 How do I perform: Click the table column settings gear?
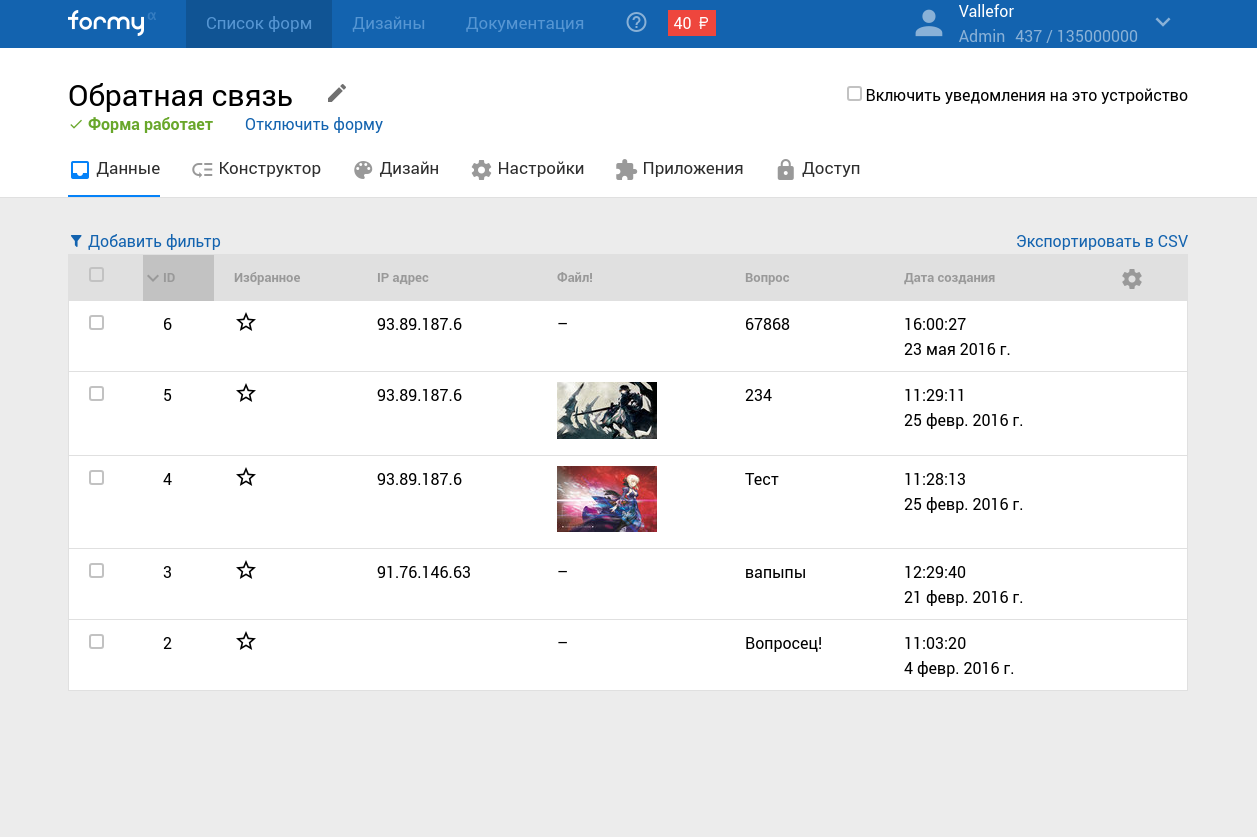click(1131, 279)
